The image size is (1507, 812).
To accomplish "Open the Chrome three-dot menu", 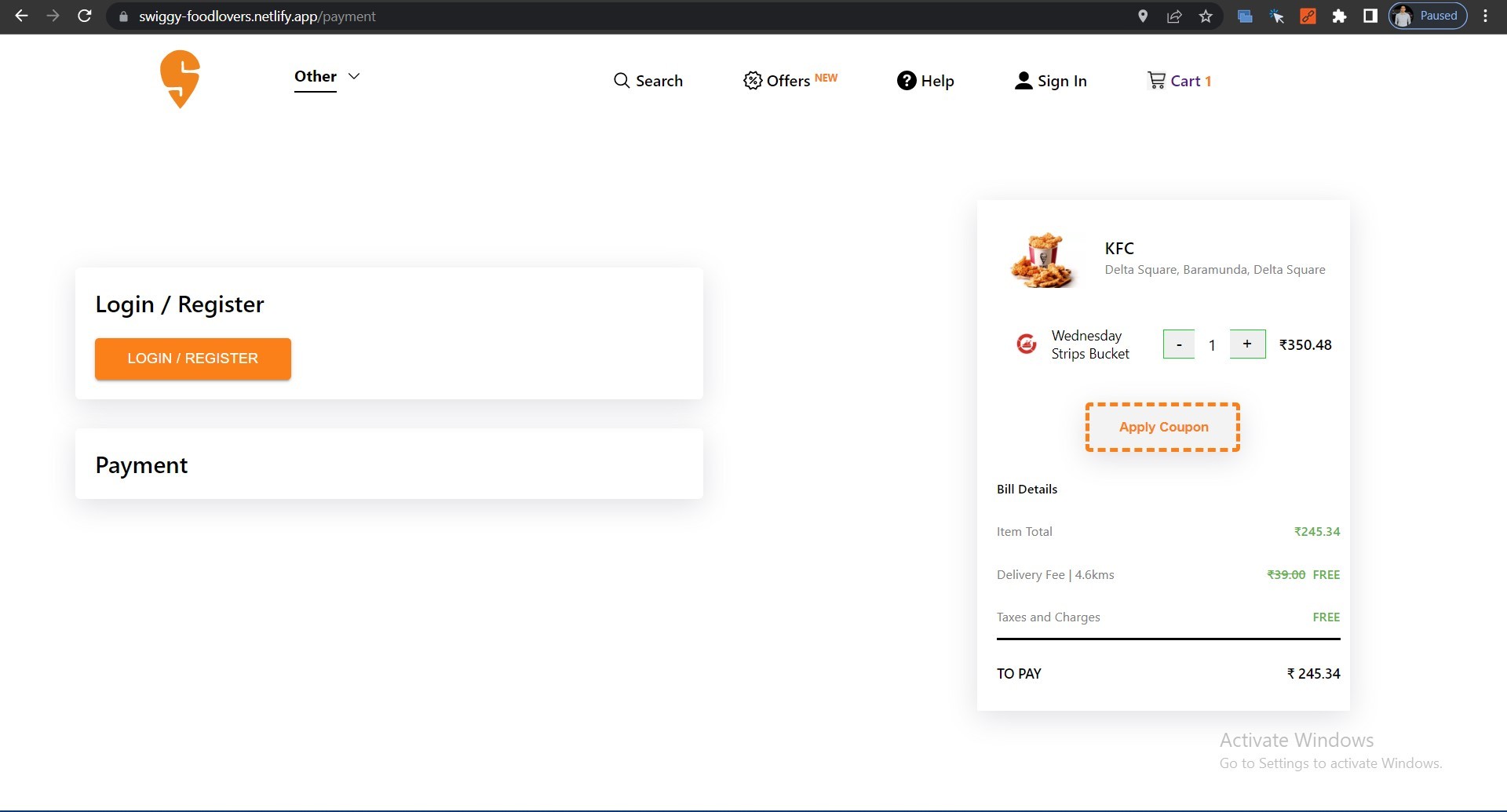I will pos(1485,16).
